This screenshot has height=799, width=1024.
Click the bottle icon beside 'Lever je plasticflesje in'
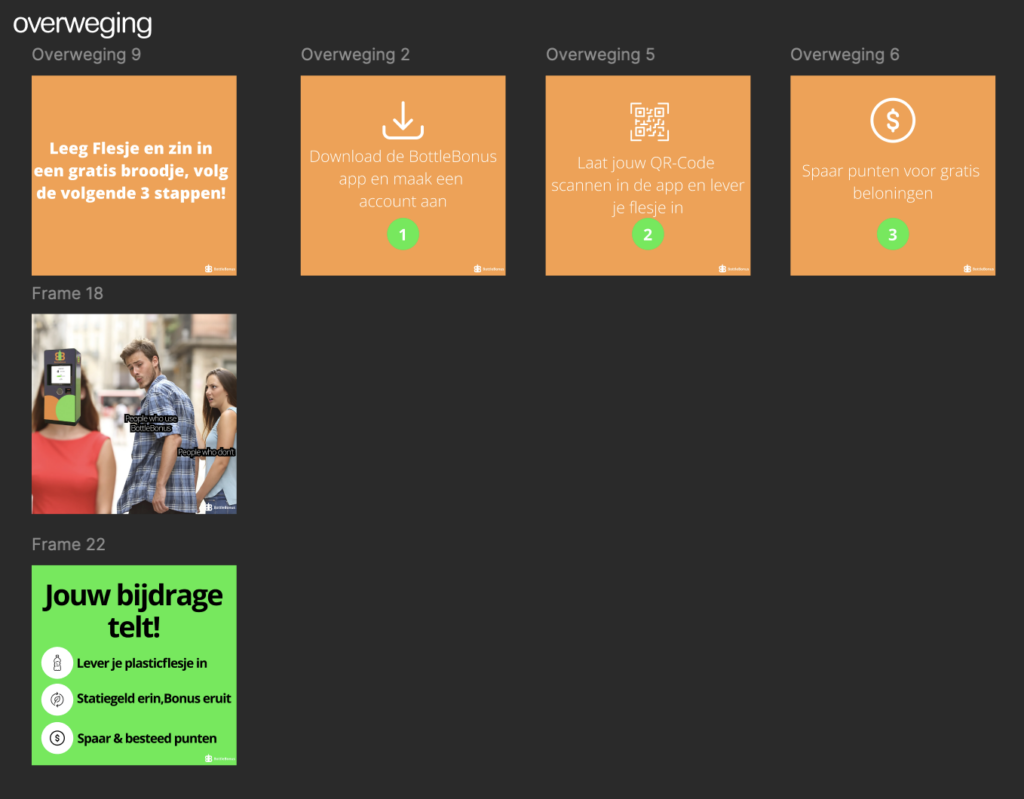(x=57, y=663)
